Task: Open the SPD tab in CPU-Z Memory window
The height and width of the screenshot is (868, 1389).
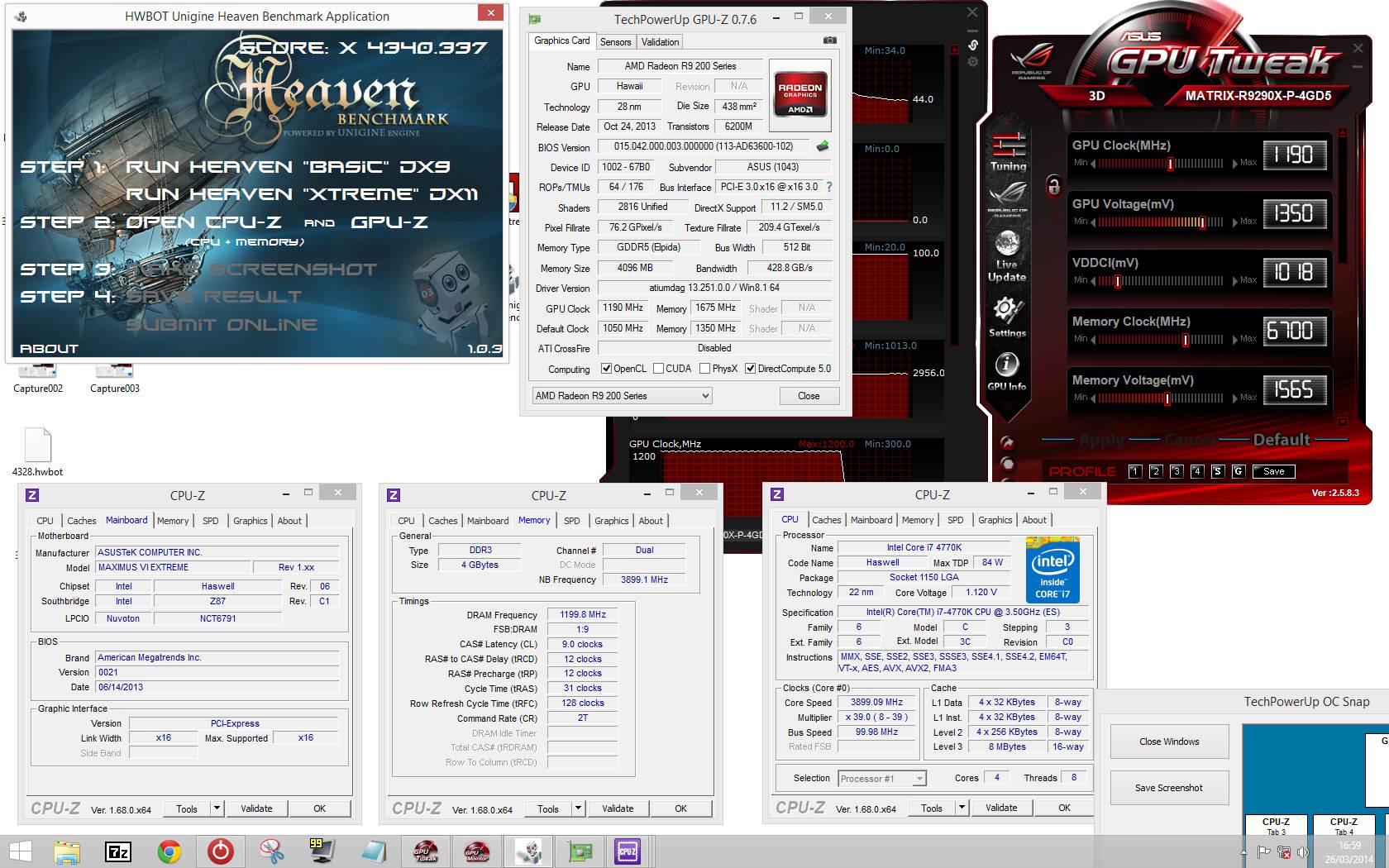Action: coord(571,521)
